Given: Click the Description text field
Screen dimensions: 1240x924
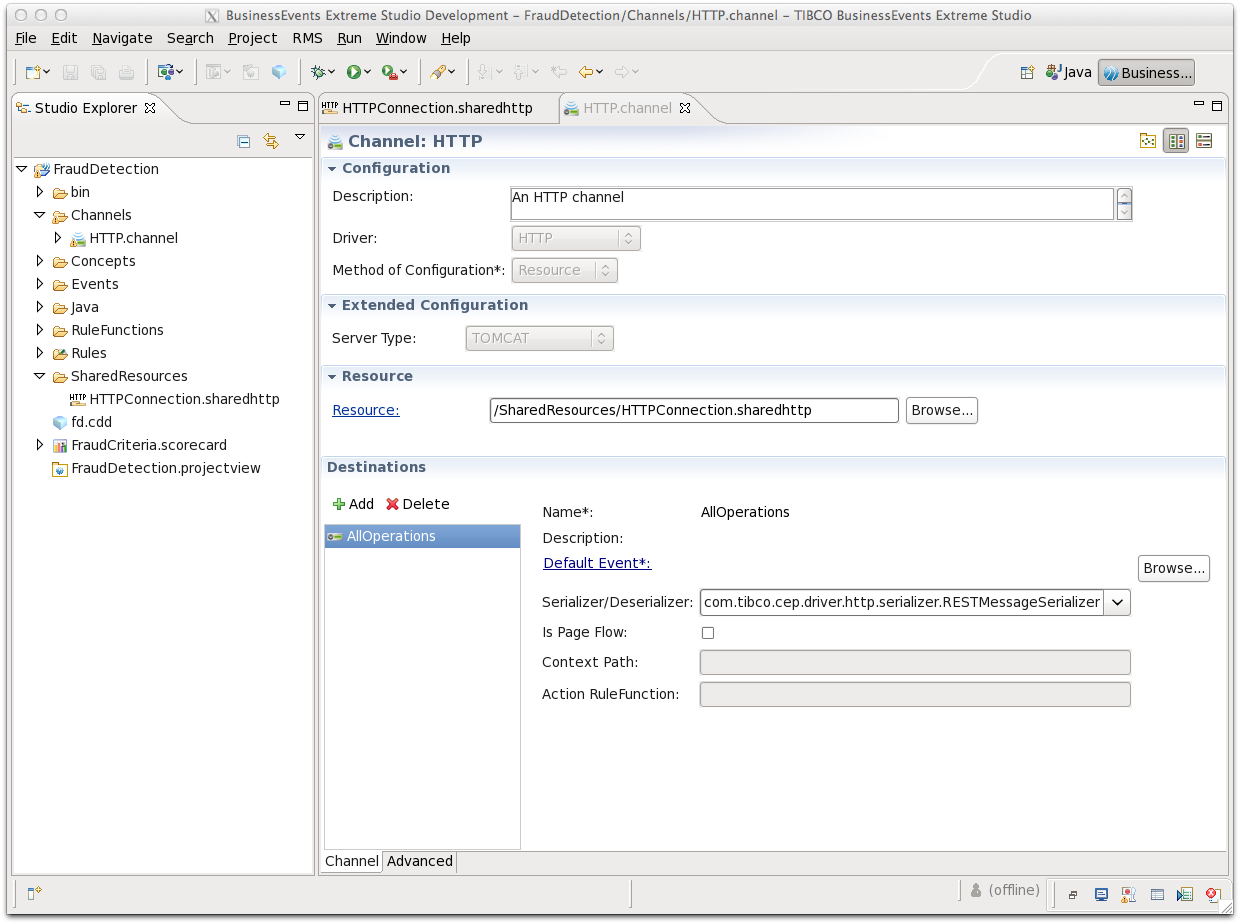Looking at the screenshot, I should click(812, 204).
